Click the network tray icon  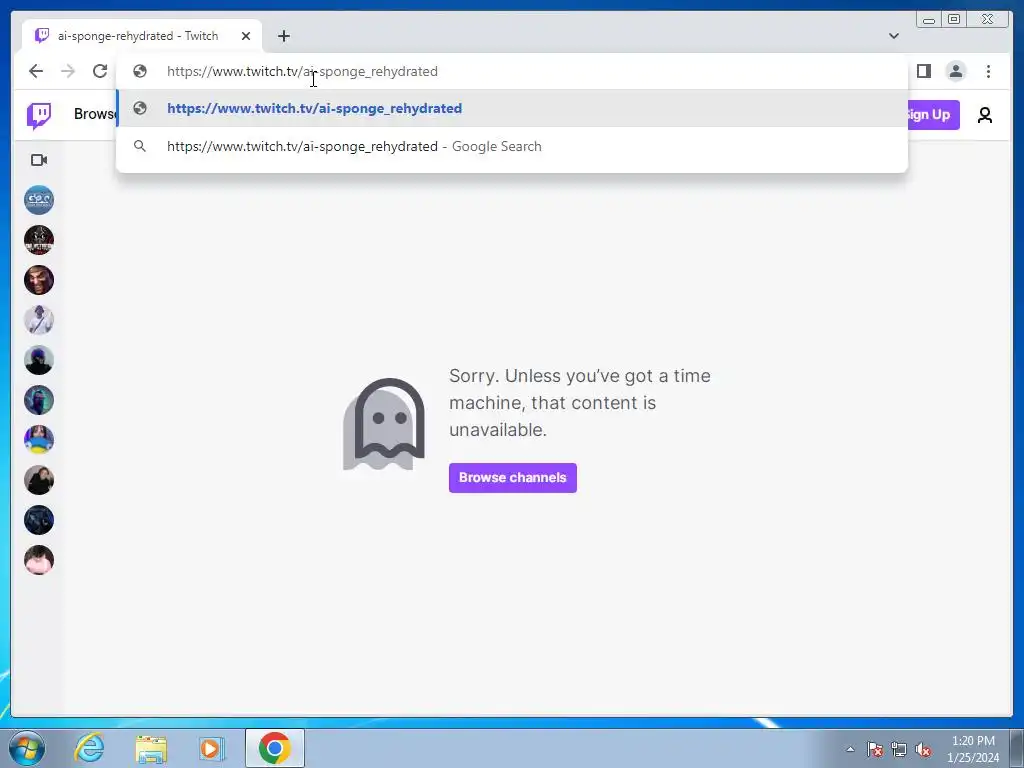(899, 749)
